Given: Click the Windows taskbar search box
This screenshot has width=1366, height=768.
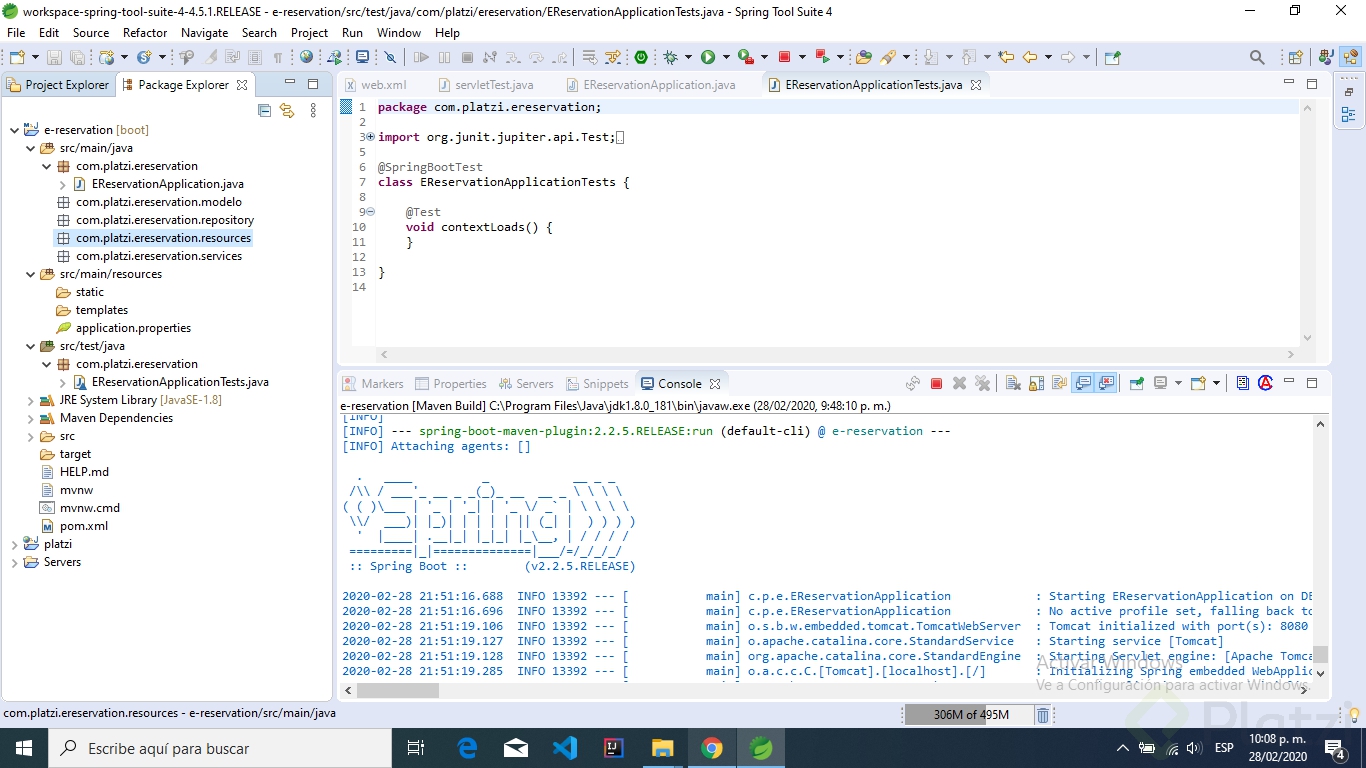Looking at the screenshot, I should (220, 748).
